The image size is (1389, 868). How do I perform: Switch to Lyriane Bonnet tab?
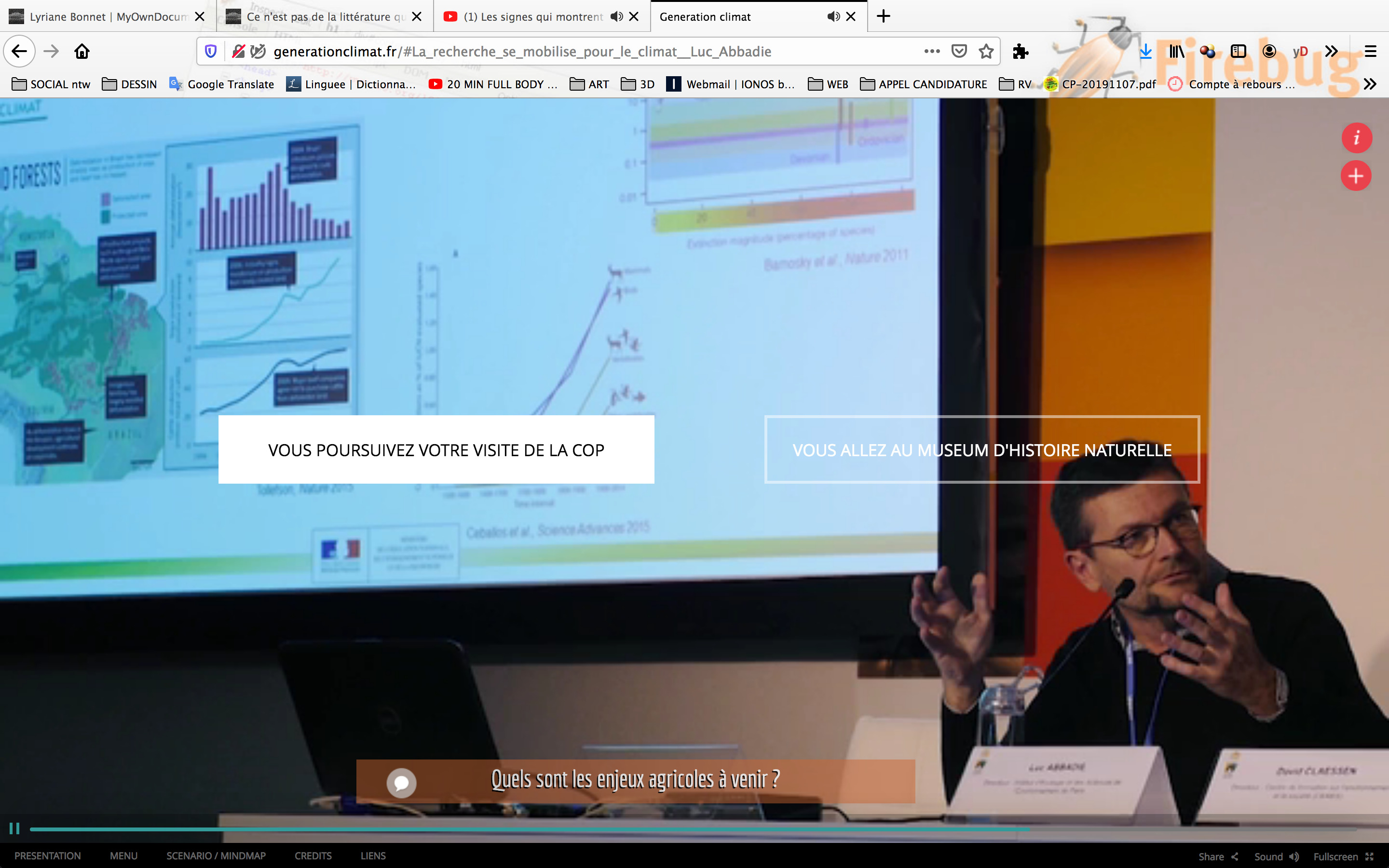[x=108, y=17]
